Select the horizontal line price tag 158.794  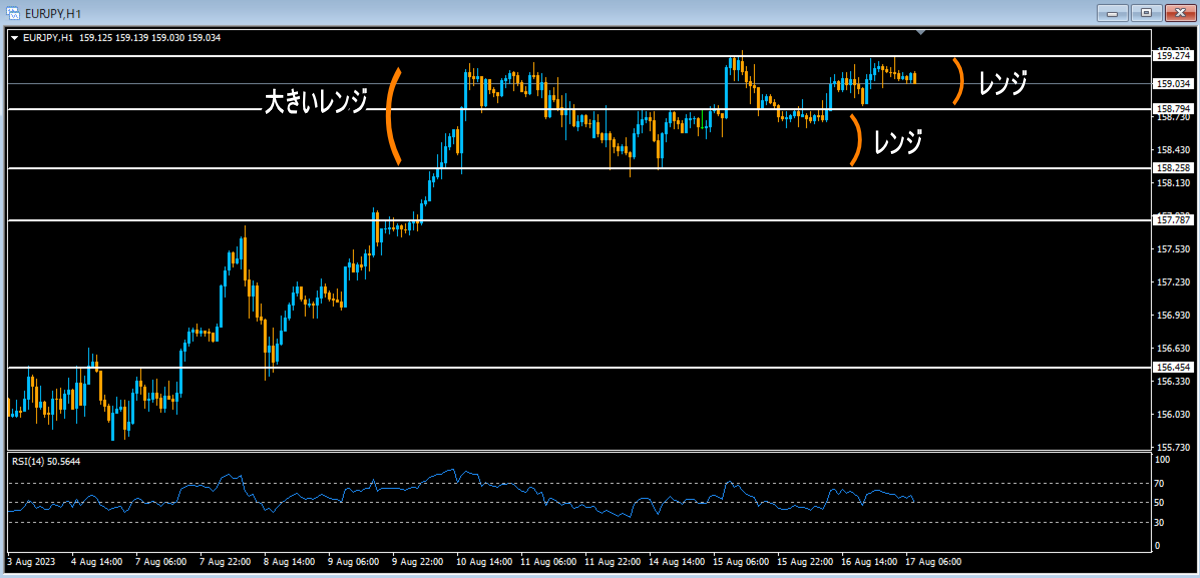click(x=1173, y=108)
